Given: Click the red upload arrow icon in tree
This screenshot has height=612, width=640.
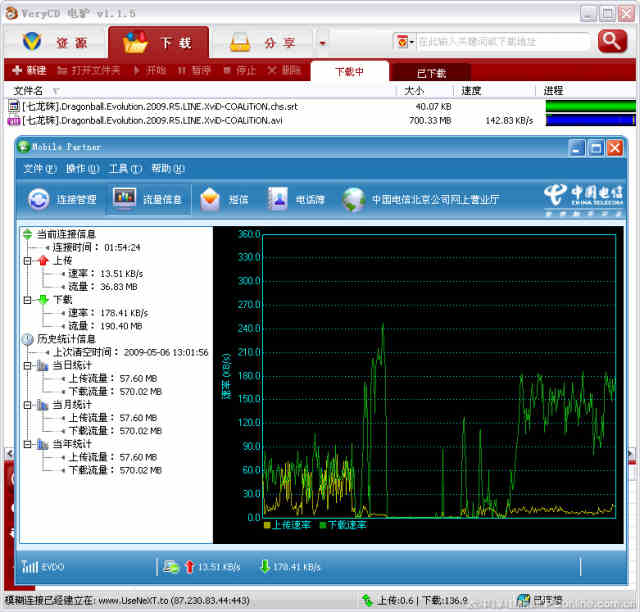Looking at the screenshot, I should 43,260.
